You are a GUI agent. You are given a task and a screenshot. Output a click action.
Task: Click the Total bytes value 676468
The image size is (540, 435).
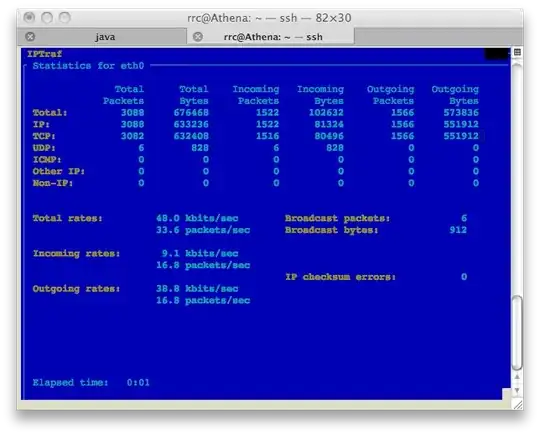tap(191, 112)
